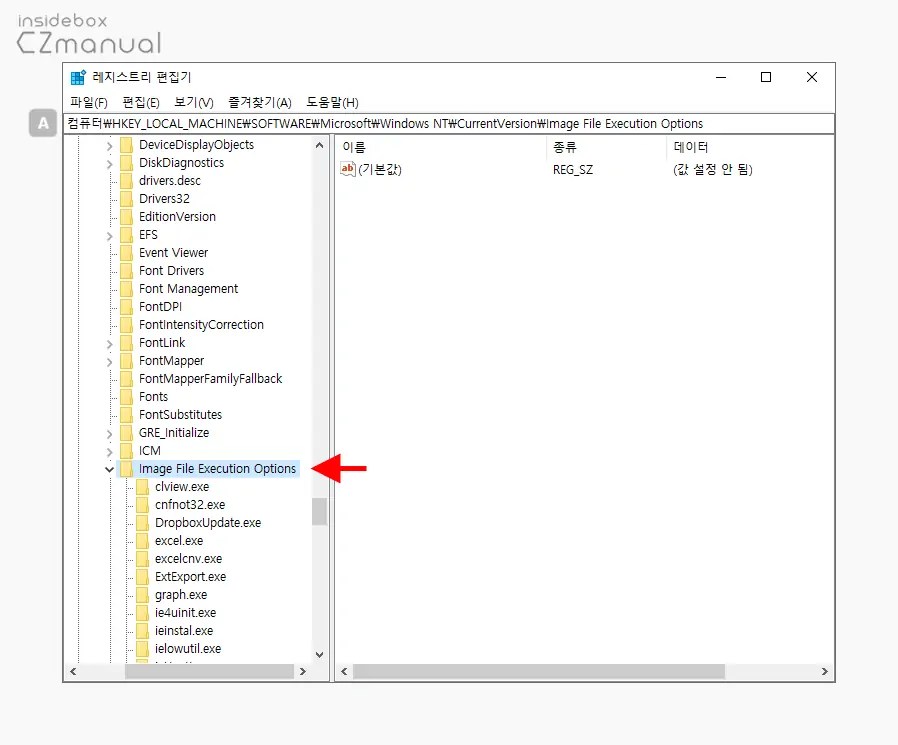898x745 pixels.
Task: Click the tree pane scroll down arrow
Action: click(x=320, y=655)
